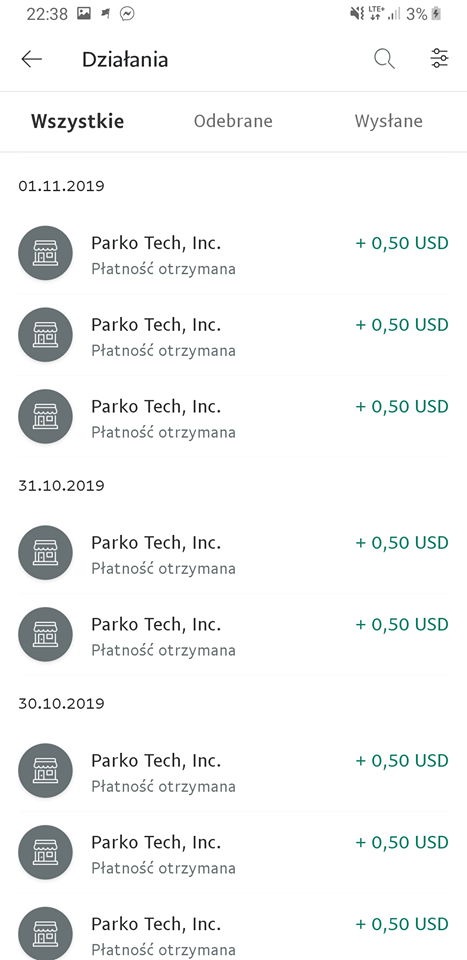Tap first store icon under 30.10.2019
Screen dimensions: 467x960
click(45, 771)
